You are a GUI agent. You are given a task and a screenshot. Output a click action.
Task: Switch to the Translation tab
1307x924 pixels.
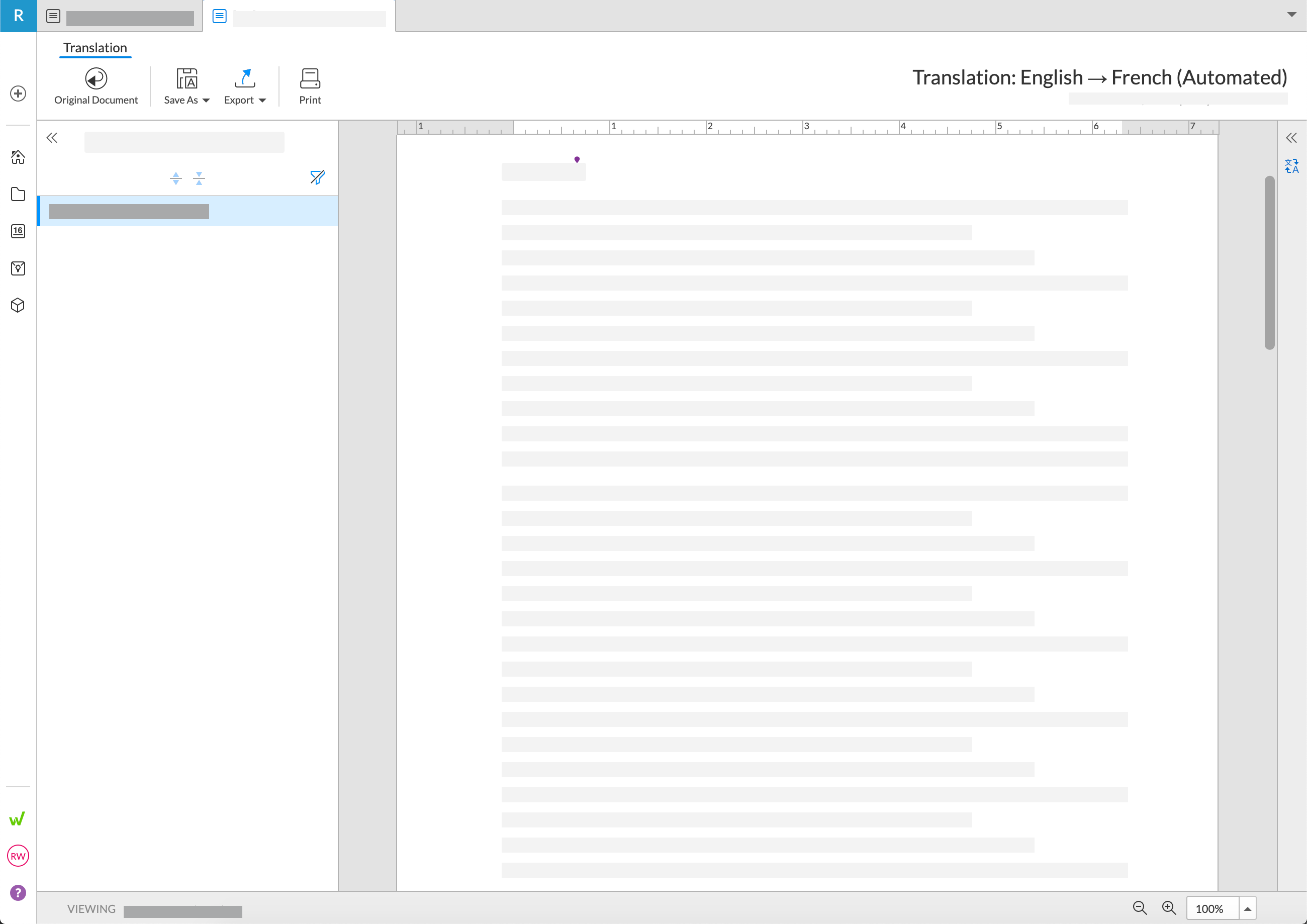click(x=95, y=48)
